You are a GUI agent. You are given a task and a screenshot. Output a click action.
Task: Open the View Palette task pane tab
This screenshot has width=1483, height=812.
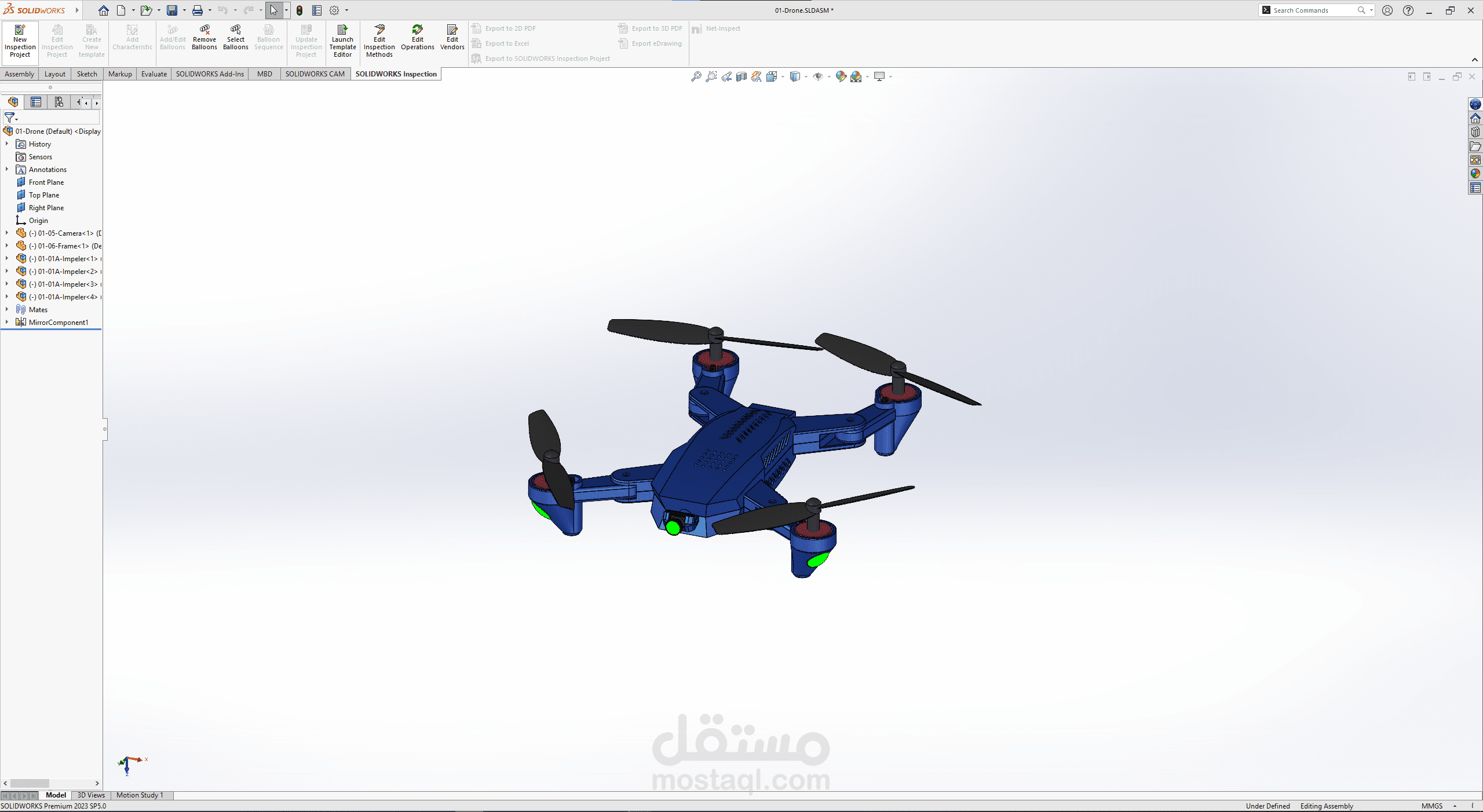point(1475,160)
